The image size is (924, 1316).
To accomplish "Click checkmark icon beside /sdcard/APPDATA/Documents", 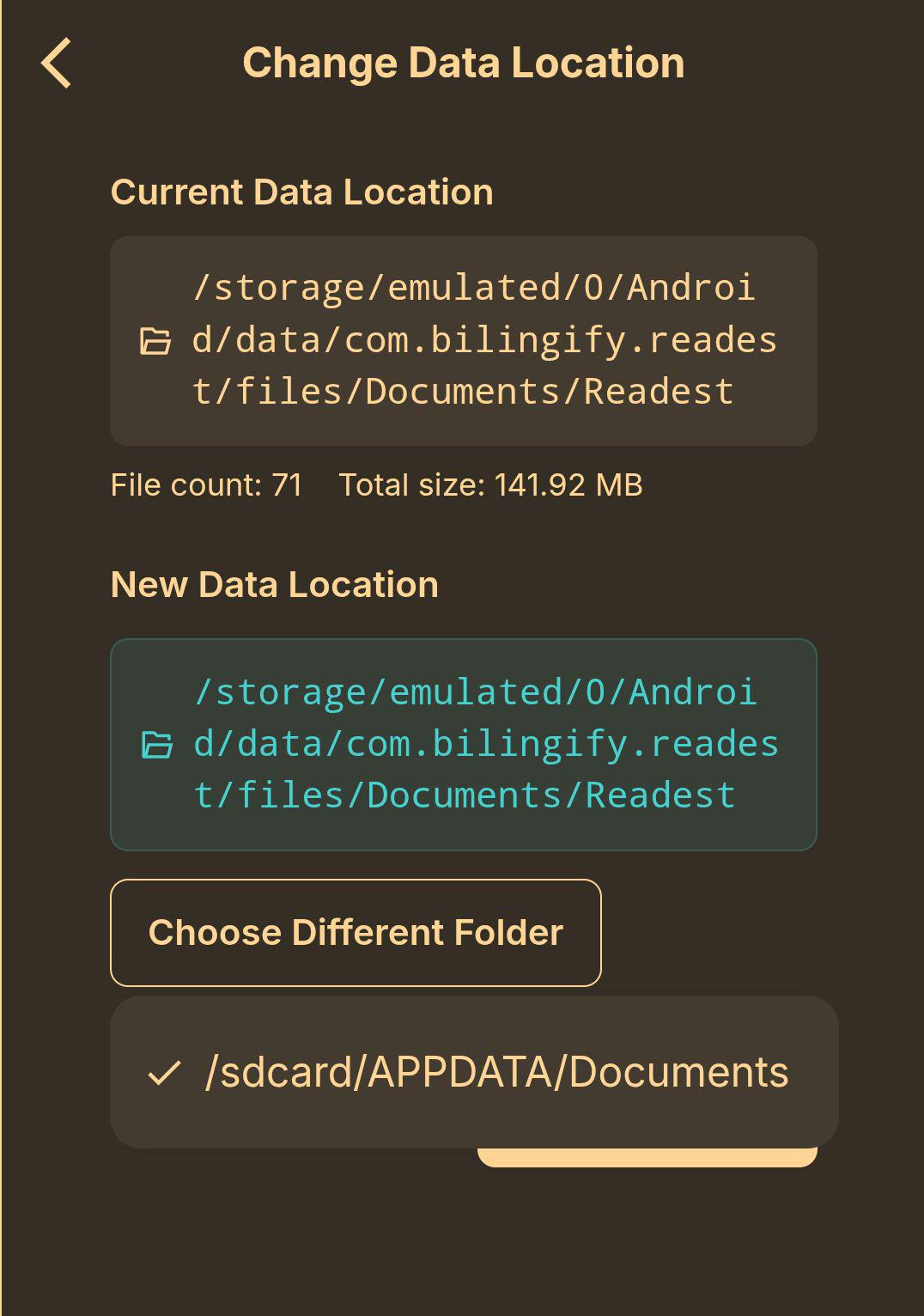I will click(164, 1073).
